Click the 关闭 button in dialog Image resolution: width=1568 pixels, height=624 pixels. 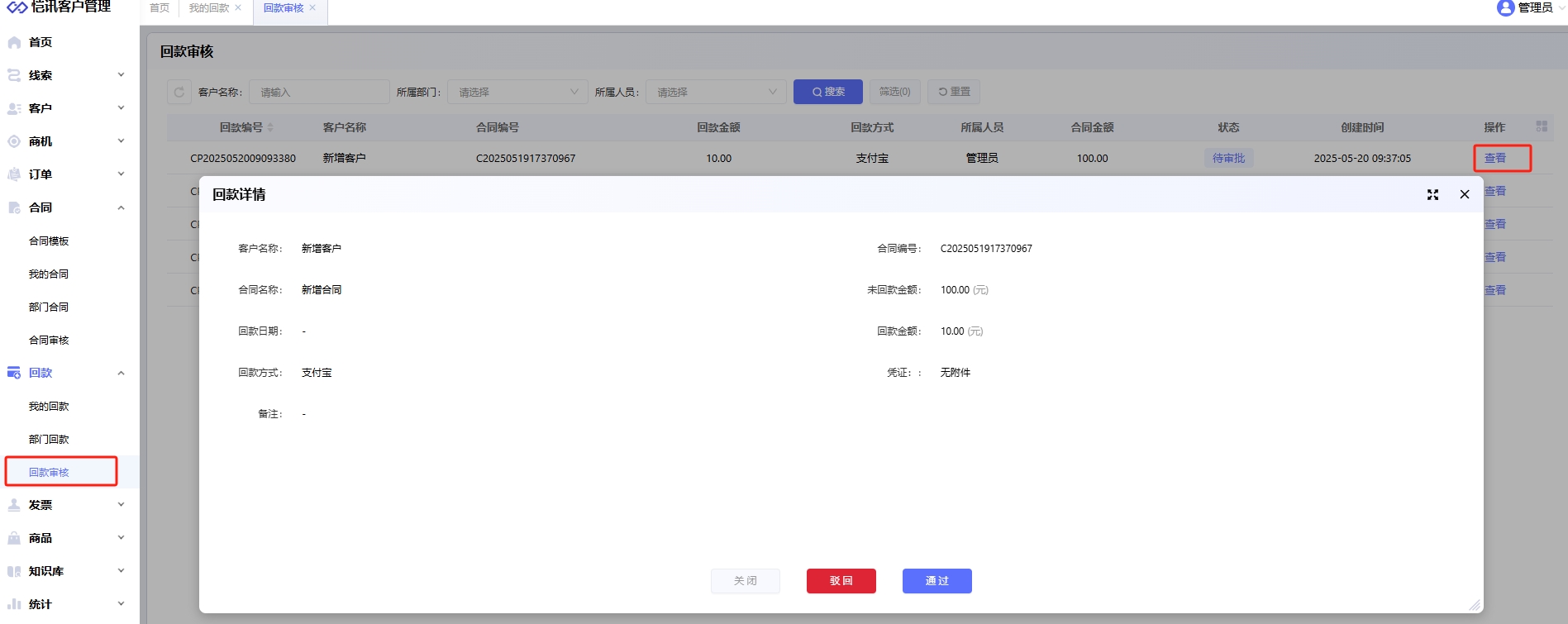[x=745, y=581]
